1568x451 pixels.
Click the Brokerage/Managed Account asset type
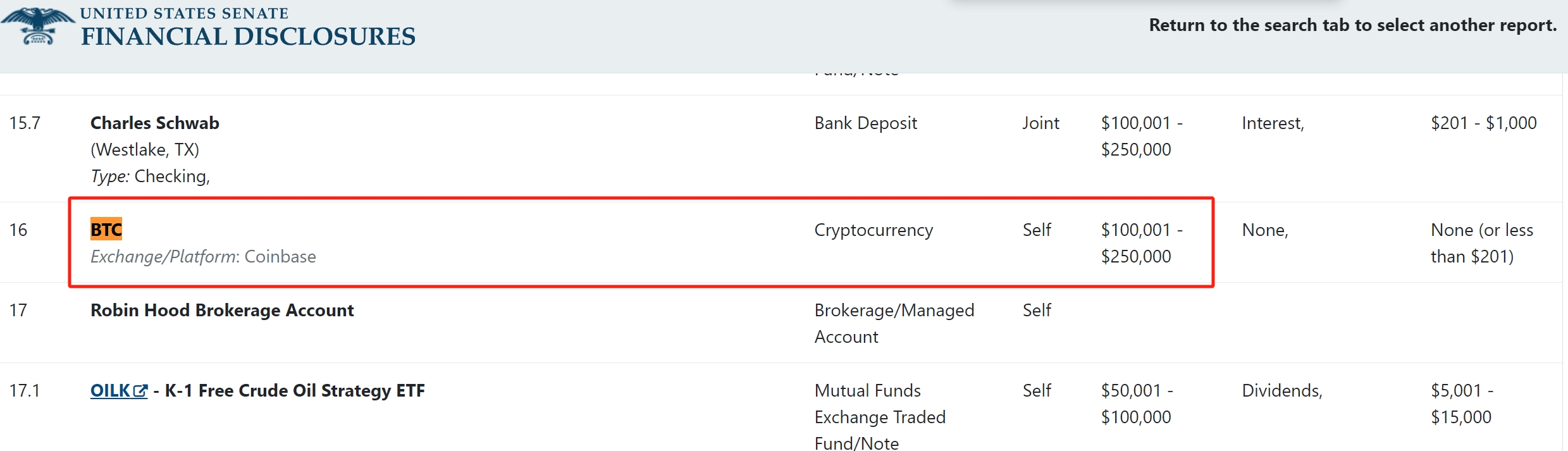click(894, 323)
